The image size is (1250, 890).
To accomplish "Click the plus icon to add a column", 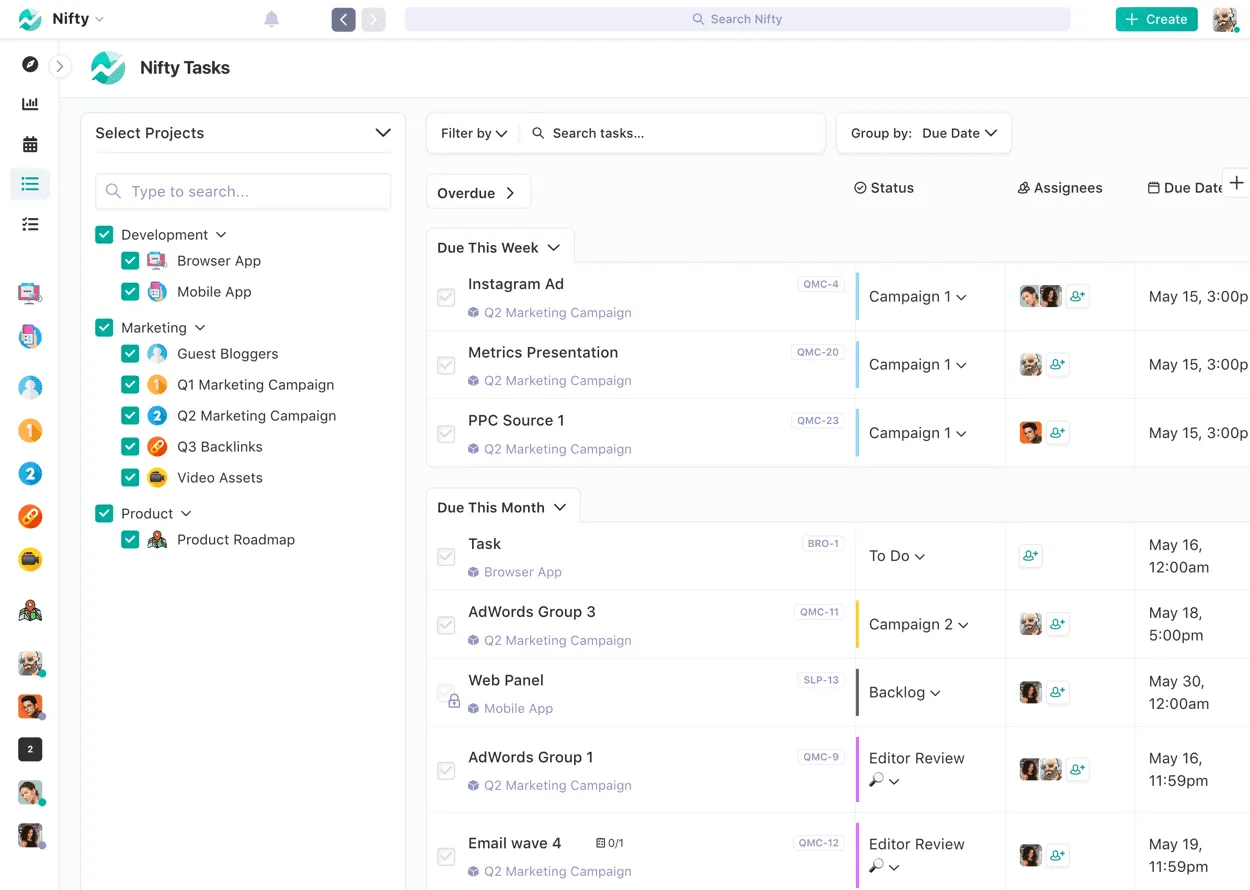I will coord(1238,182).
